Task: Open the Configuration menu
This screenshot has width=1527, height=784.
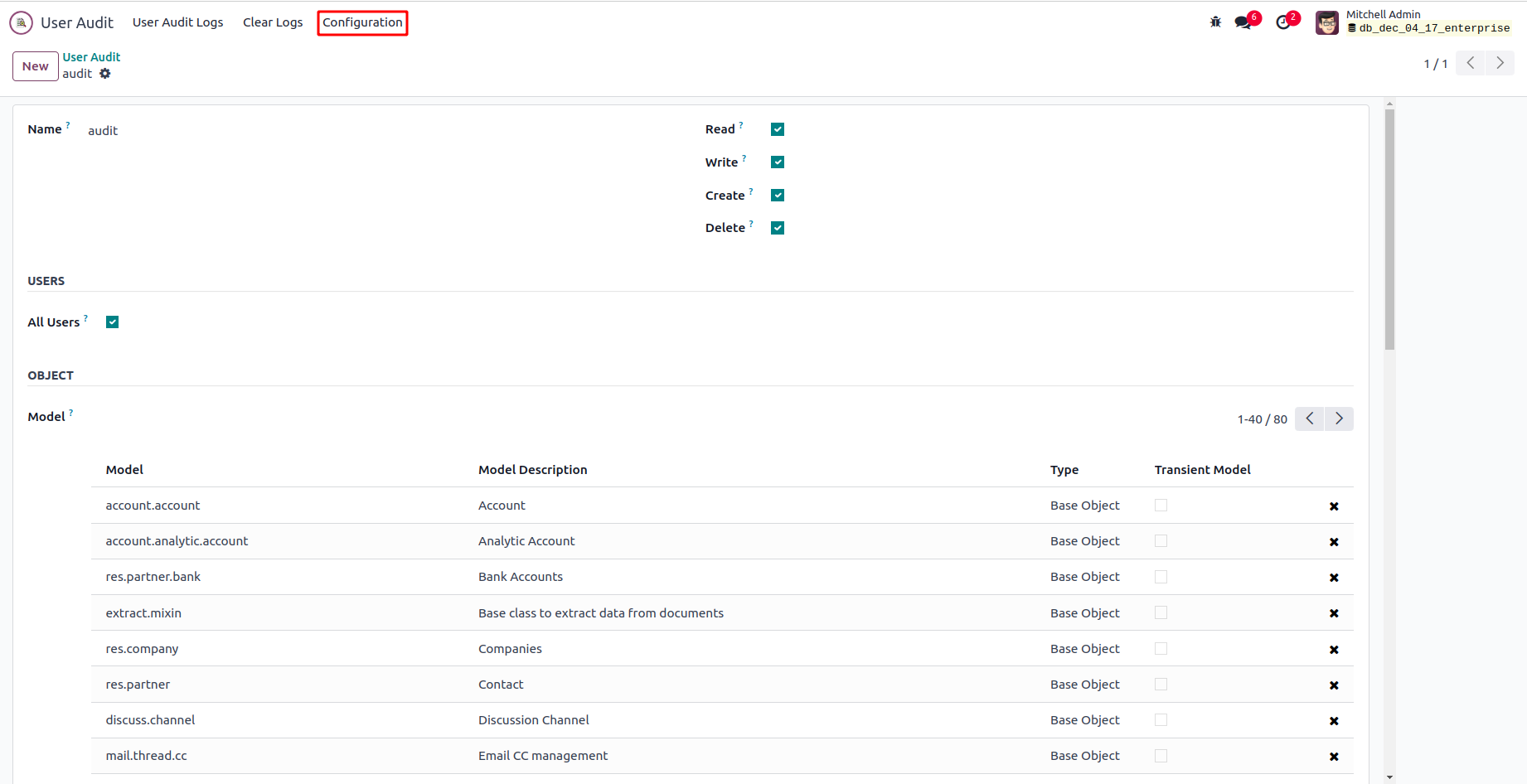Action: [362, 22]
